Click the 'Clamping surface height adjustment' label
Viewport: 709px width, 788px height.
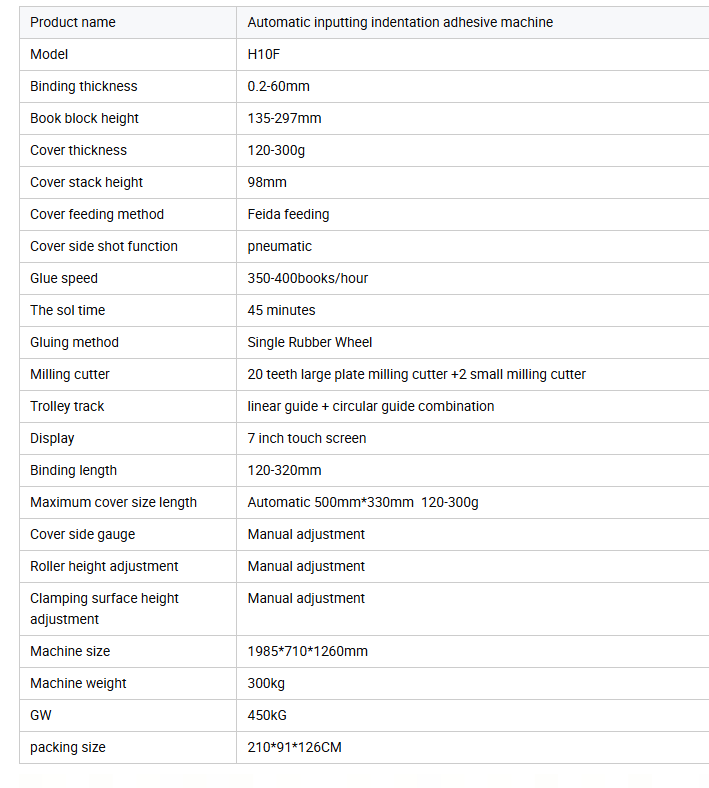tap(104, 609)
